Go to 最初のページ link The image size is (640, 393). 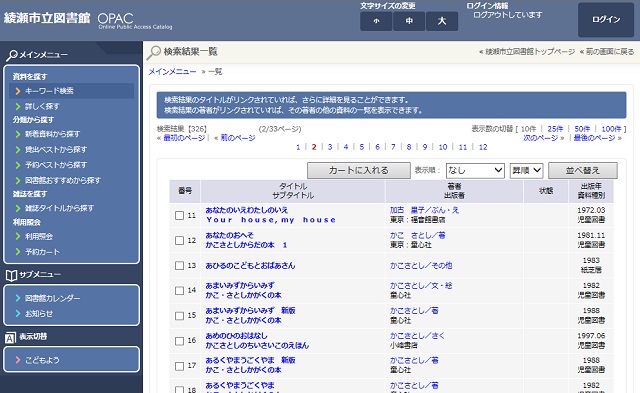[184, 138]
